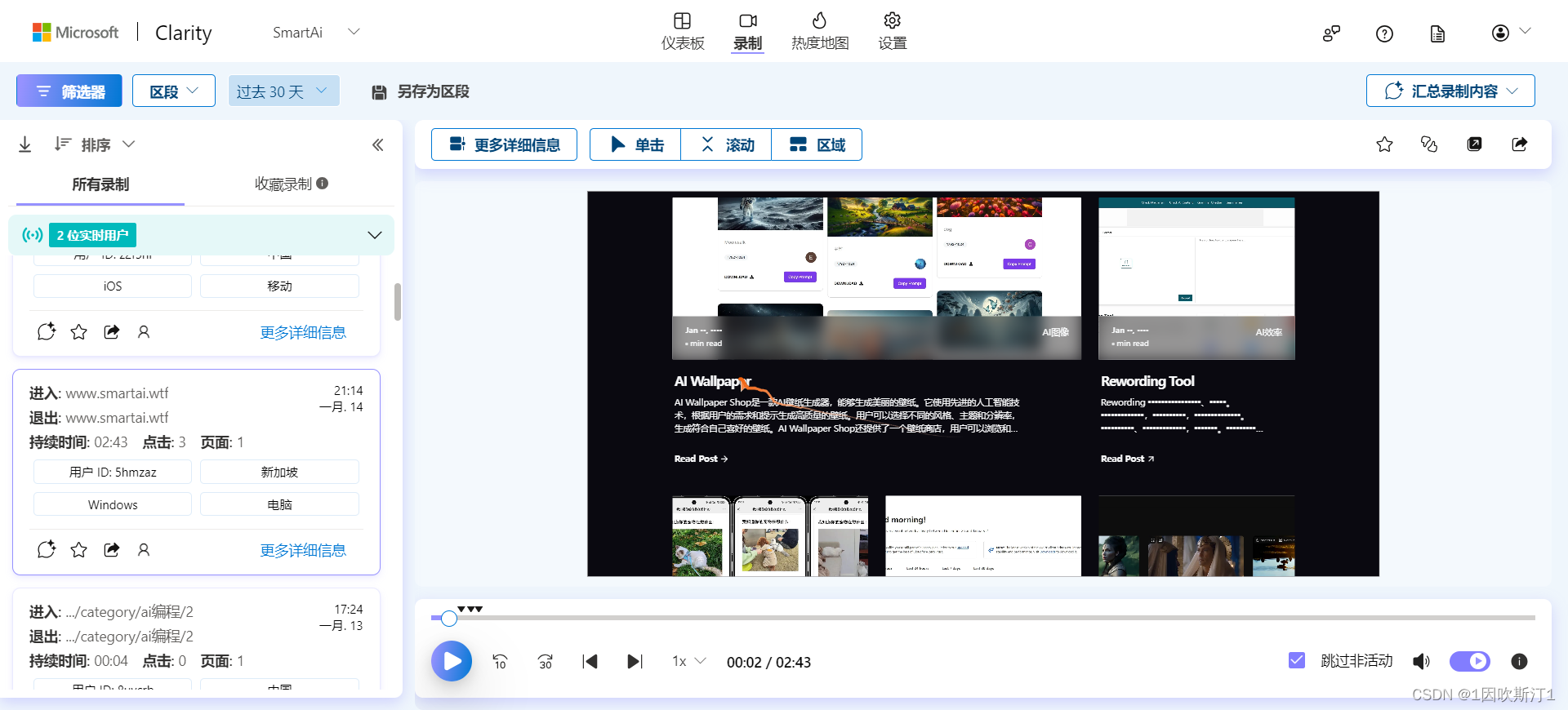The width and height of the screenshot is (1568, 710).
Task: Select the 收藏录制 tab
Action: (292, 184)
